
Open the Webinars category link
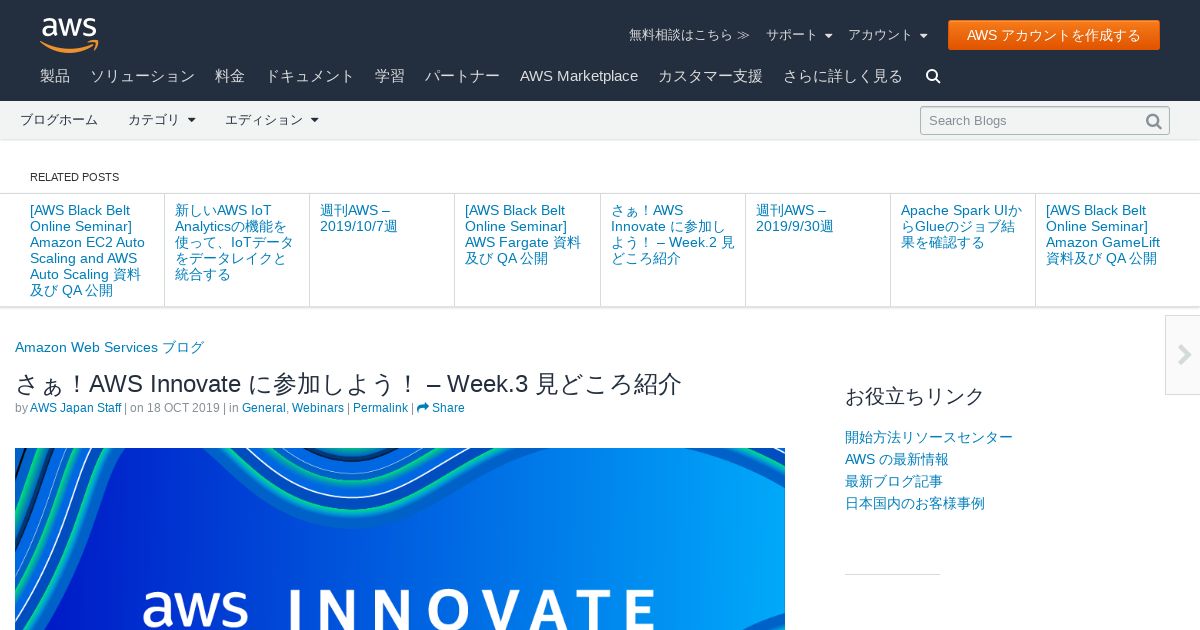coord(318,408)
